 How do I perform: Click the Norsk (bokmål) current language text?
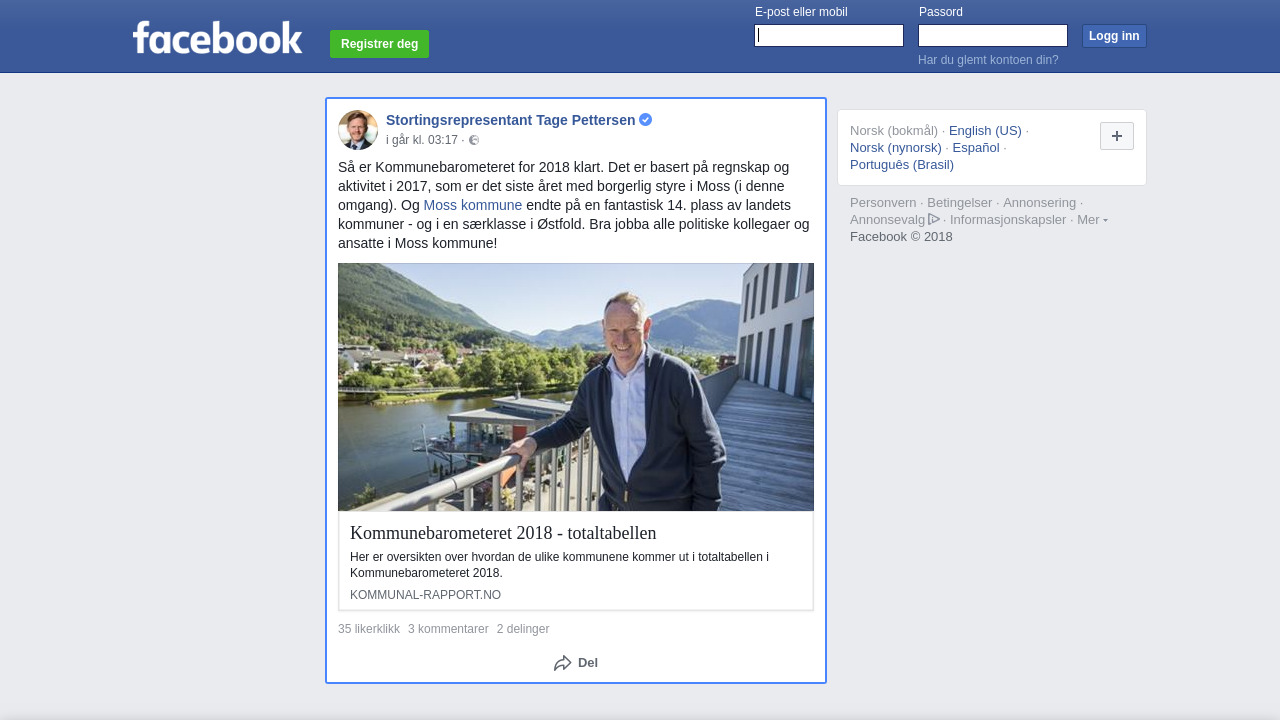tap(894, 131)
